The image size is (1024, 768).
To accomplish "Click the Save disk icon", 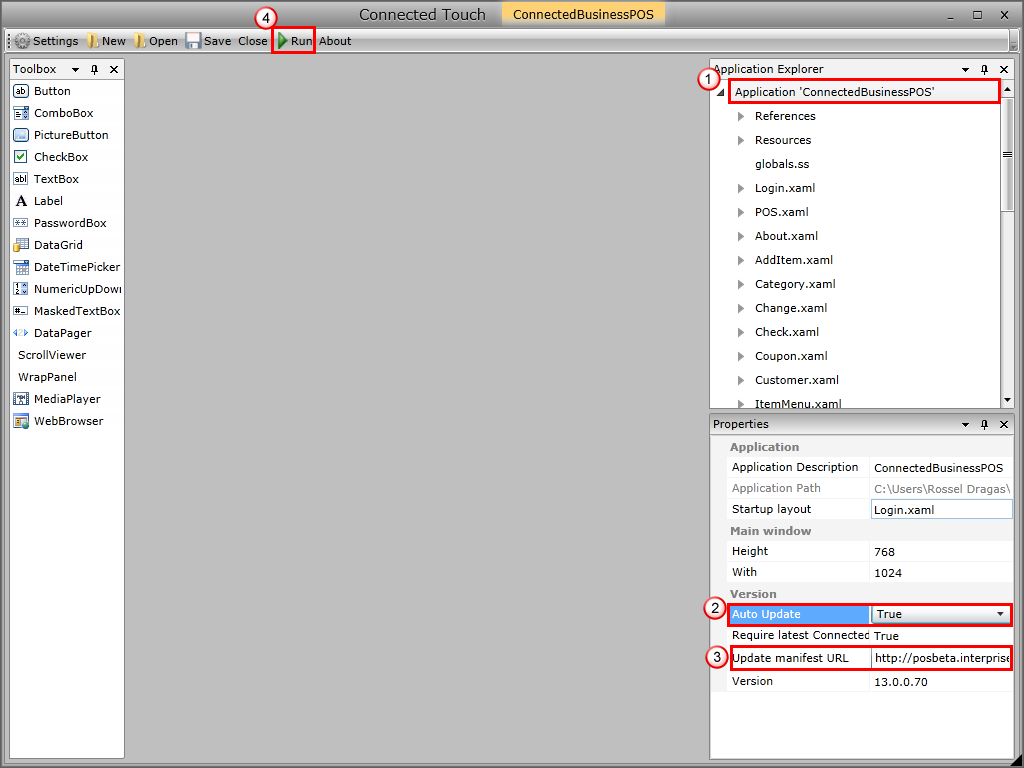I will 193,41.
